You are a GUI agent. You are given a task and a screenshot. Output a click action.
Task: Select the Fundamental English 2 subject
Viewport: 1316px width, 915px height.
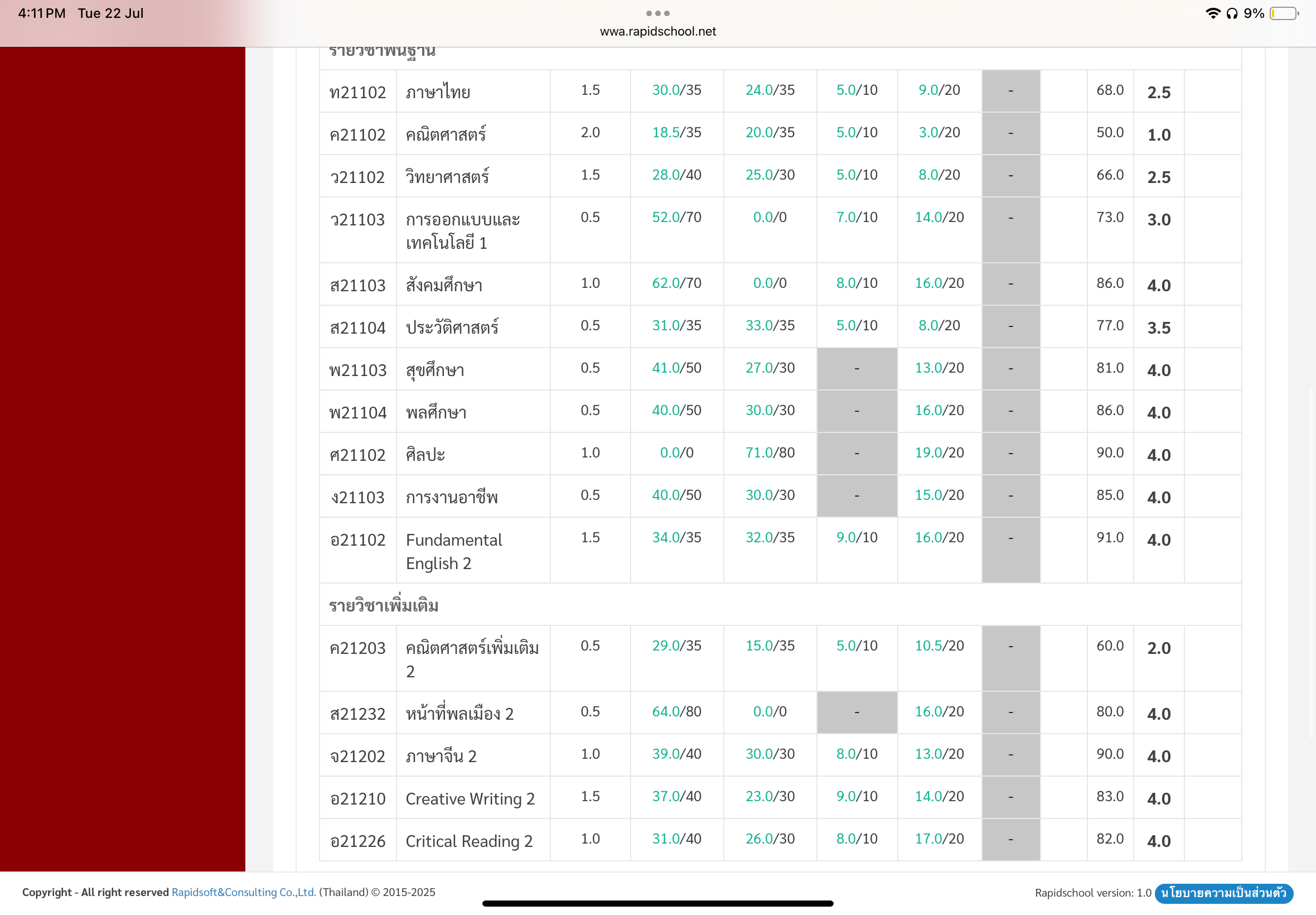[454, 552]
